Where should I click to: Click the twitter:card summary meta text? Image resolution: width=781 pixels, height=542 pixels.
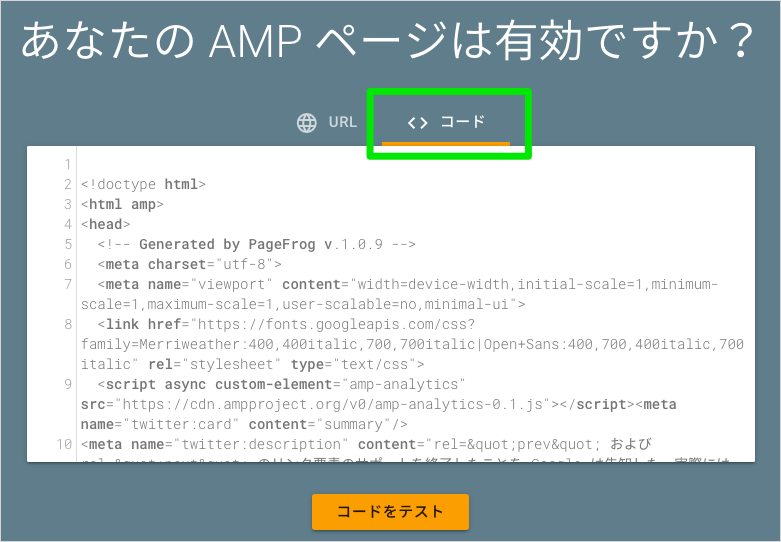pyautogui.click(x=244, y=424)
